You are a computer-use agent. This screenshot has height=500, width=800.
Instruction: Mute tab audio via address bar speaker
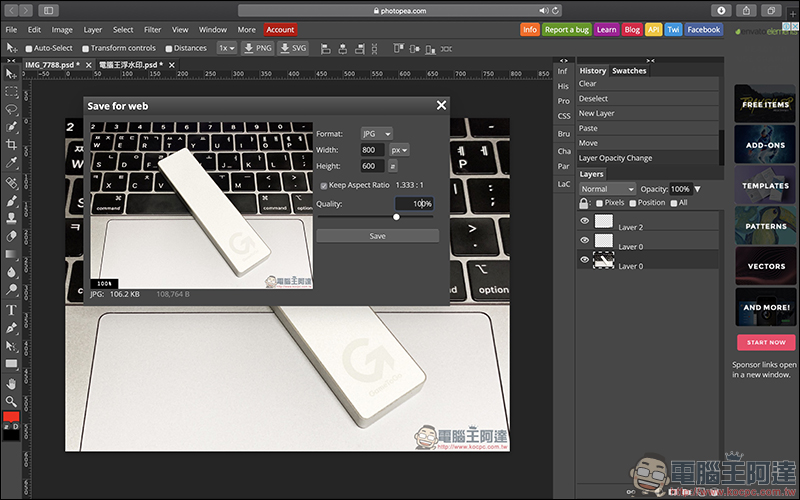pyautogui.click(x=544, y=10)
